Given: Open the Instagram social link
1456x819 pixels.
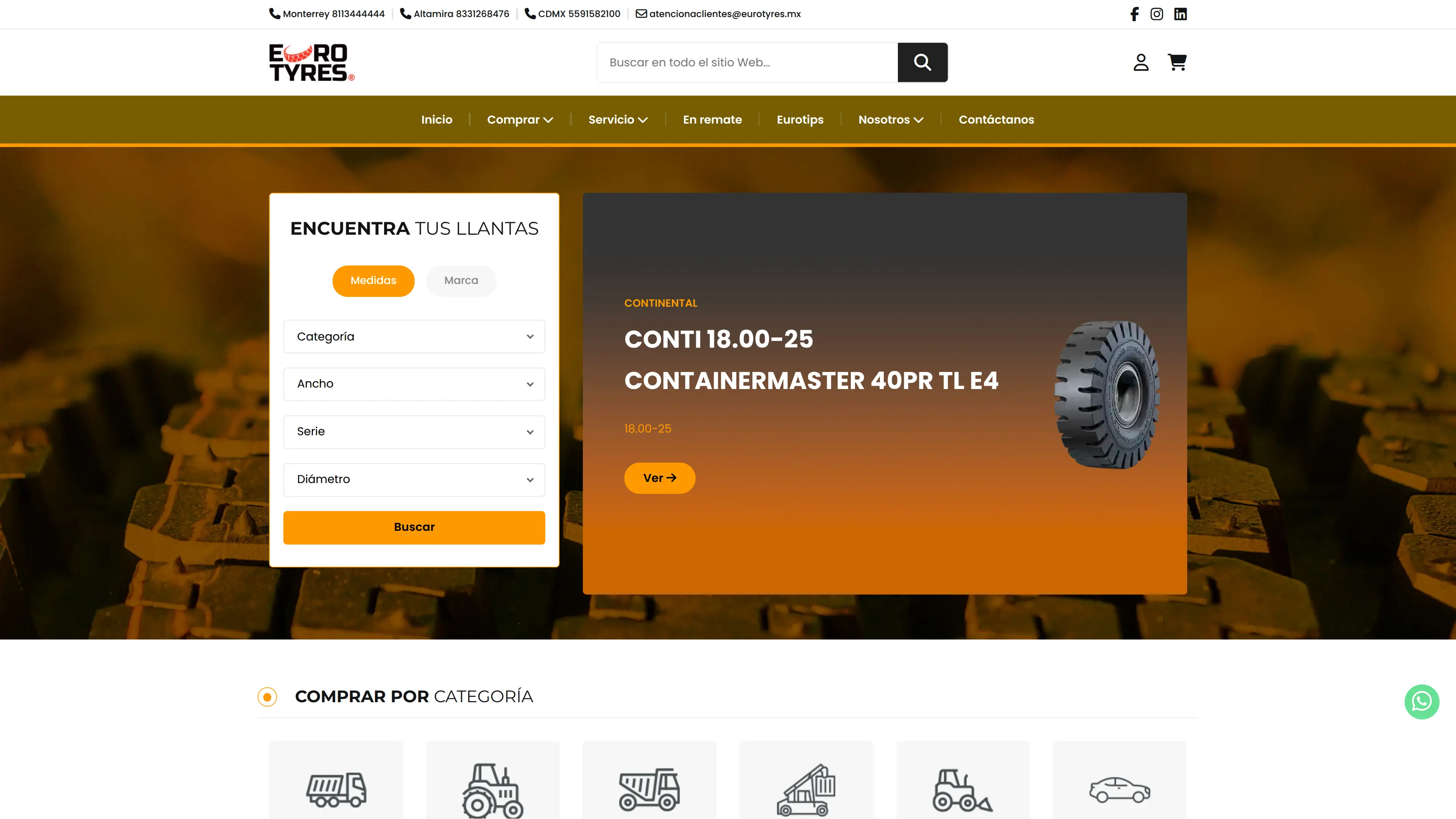Looking at the screenshot, I should click(1156, 14).
